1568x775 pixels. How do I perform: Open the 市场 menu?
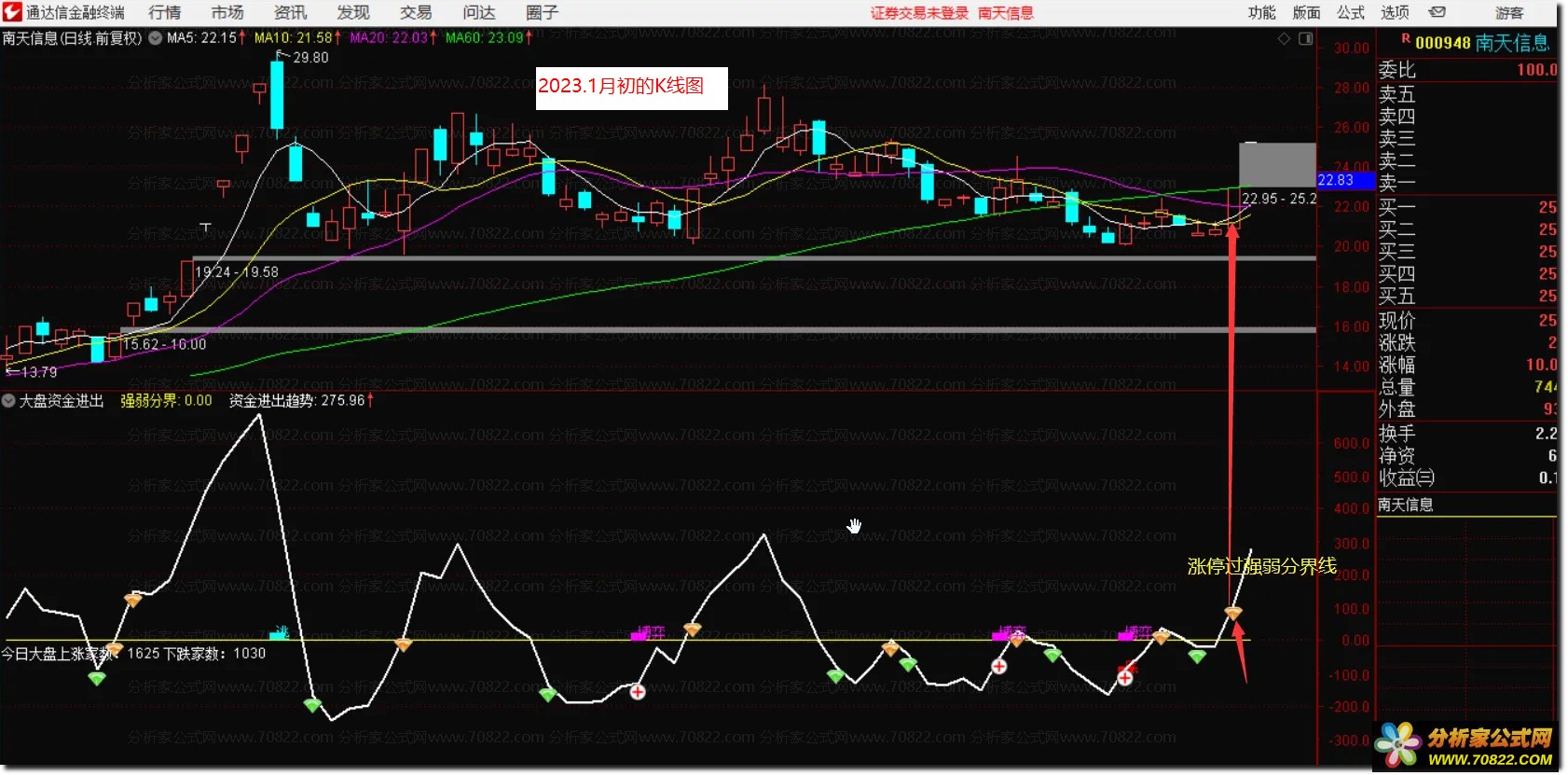pos(227,12)
